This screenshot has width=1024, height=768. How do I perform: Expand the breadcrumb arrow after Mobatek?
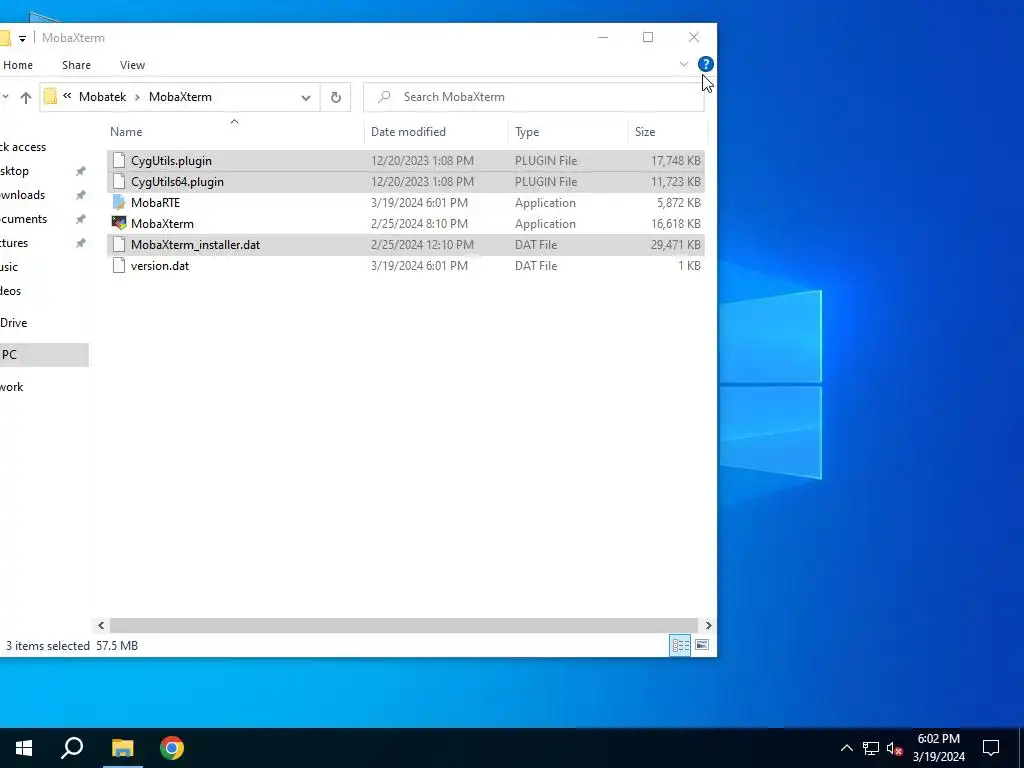tap(138, 97)
